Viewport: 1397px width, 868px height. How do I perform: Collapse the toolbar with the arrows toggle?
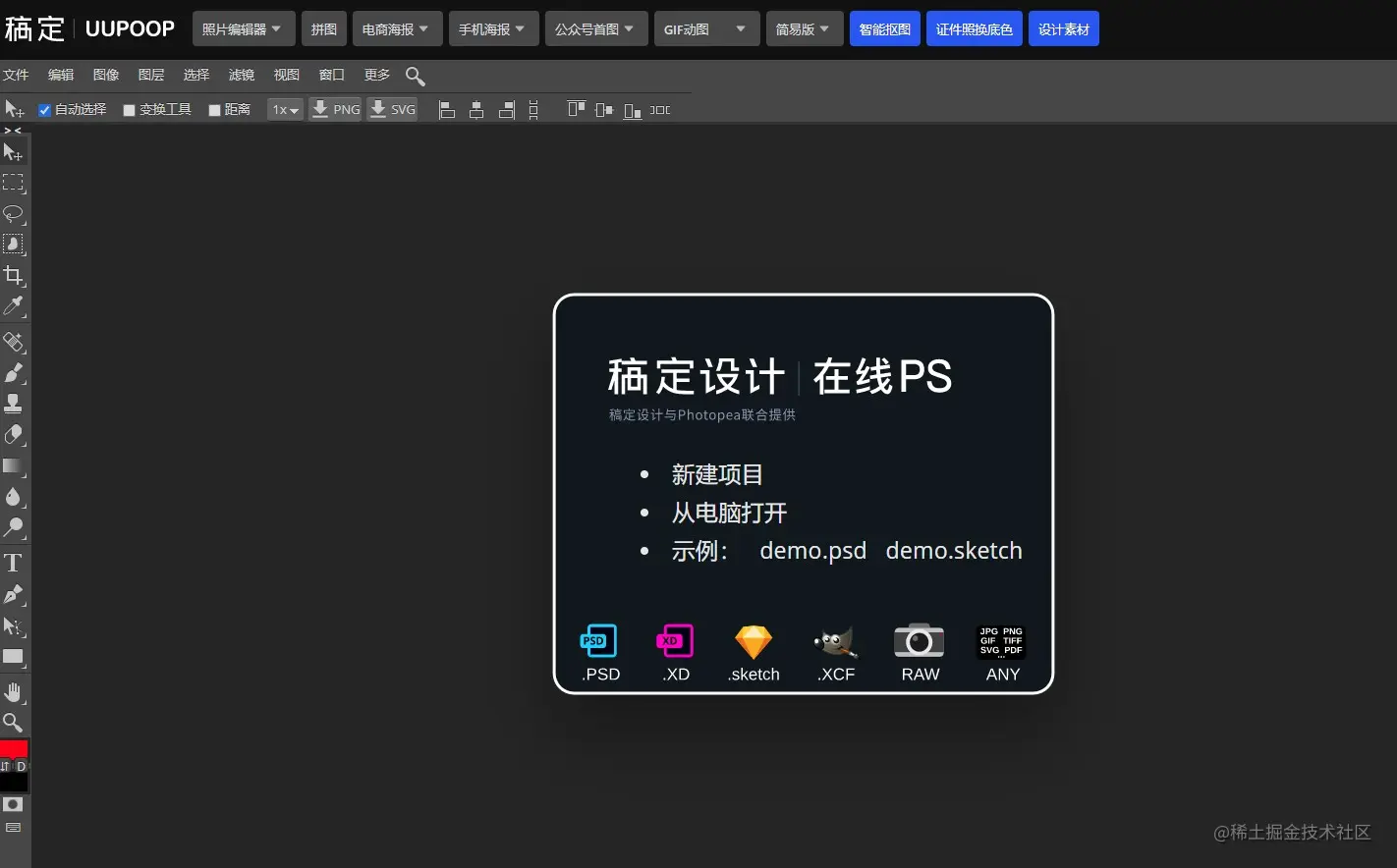coord(13,130)
